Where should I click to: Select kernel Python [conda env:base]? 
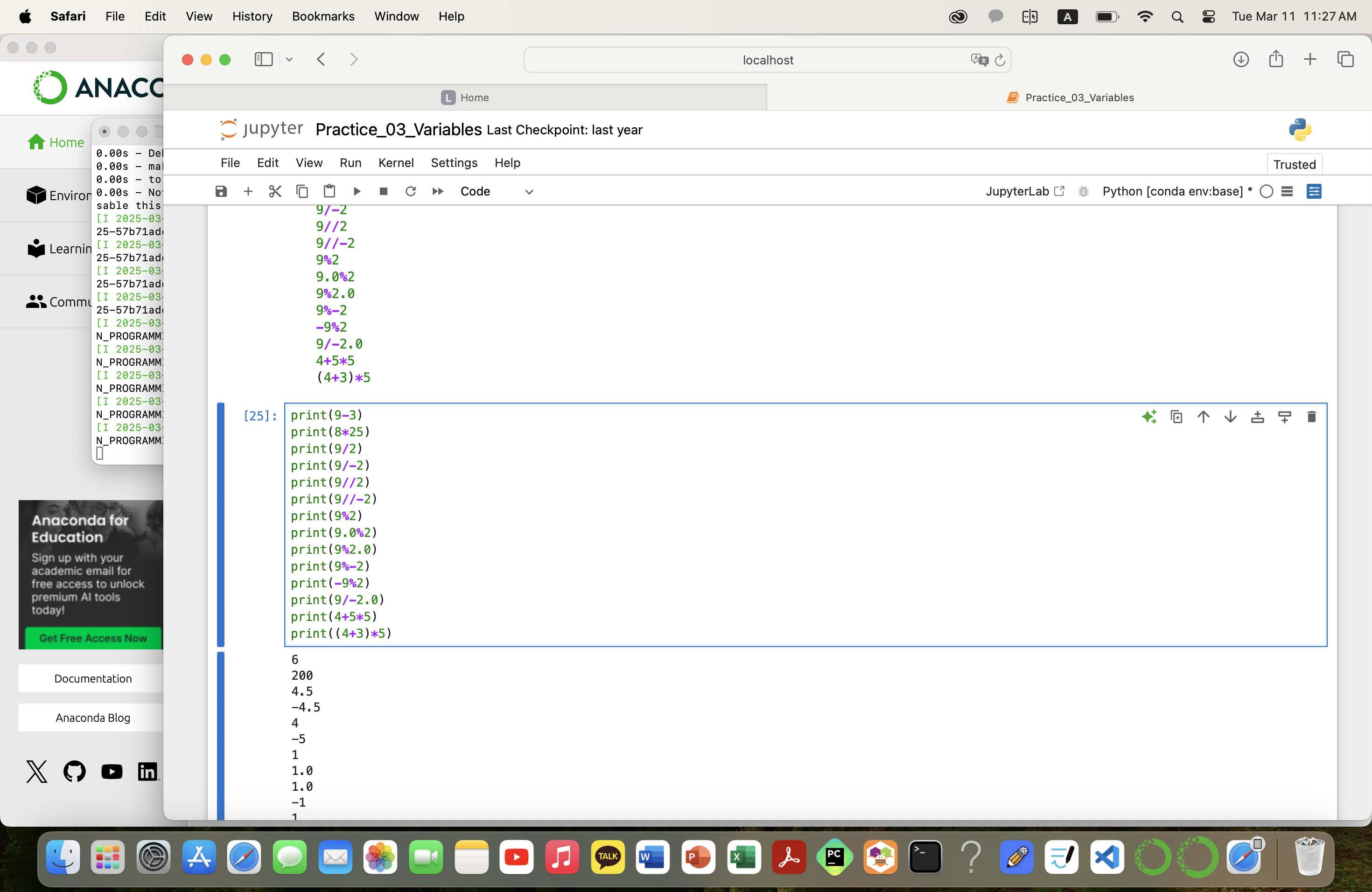coord(1176,191)
